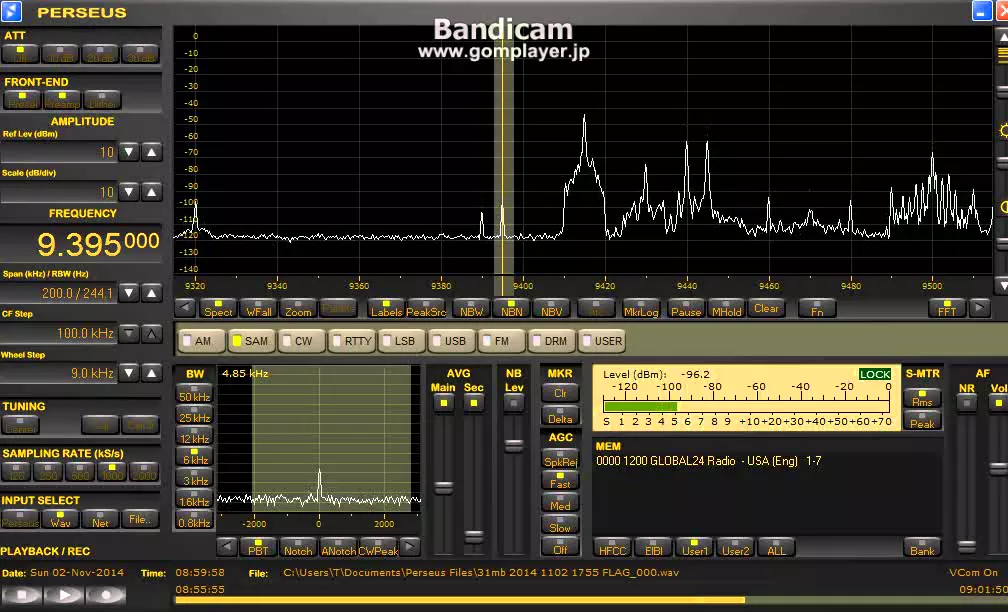The width and height of the screenshot is (1008, 612).
Task: Select USB demodulation mode
Action: click(x=452, y=341)
